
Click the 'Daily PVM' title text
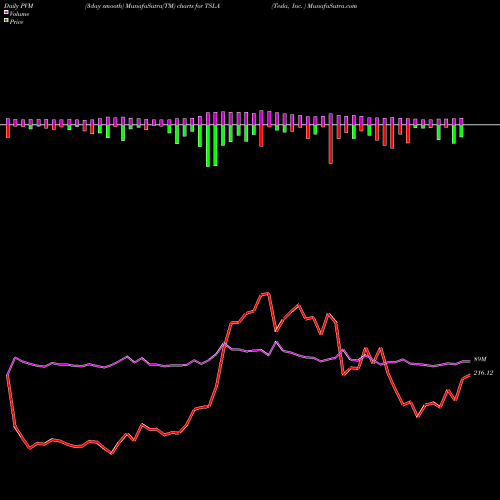coord(19,6)
